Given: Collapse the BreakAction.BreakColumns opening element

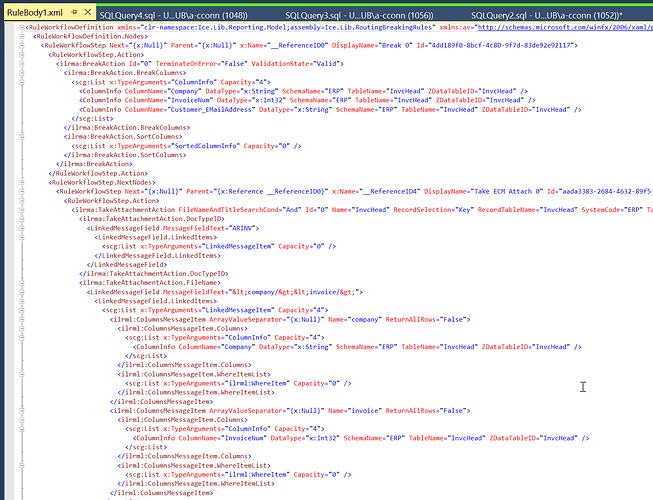Looking at the screenshot, I should [x=22, y=73].
